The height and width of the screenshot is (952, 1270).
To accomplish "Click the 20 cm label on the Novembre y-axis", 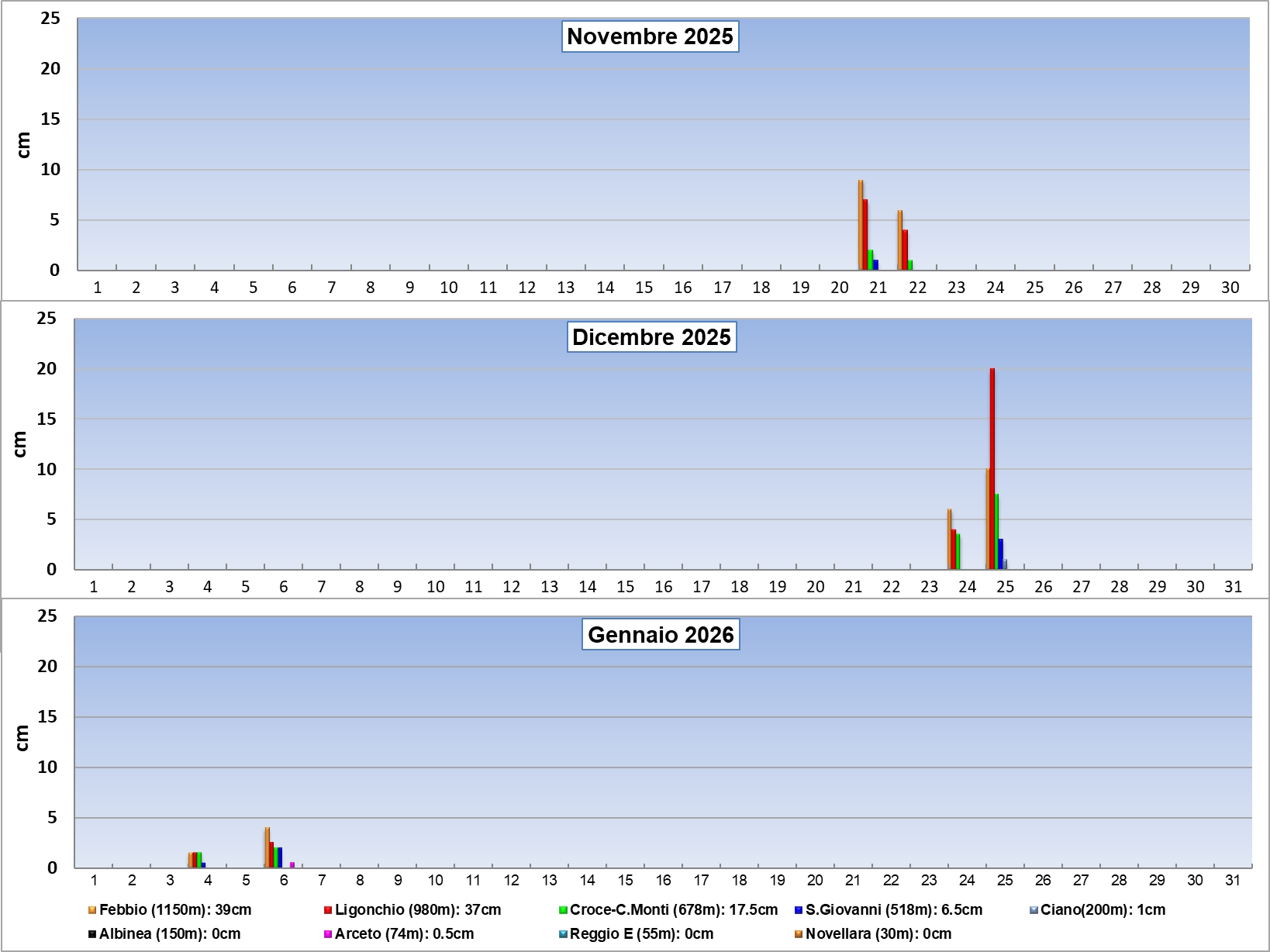I will tap(50, 69).
